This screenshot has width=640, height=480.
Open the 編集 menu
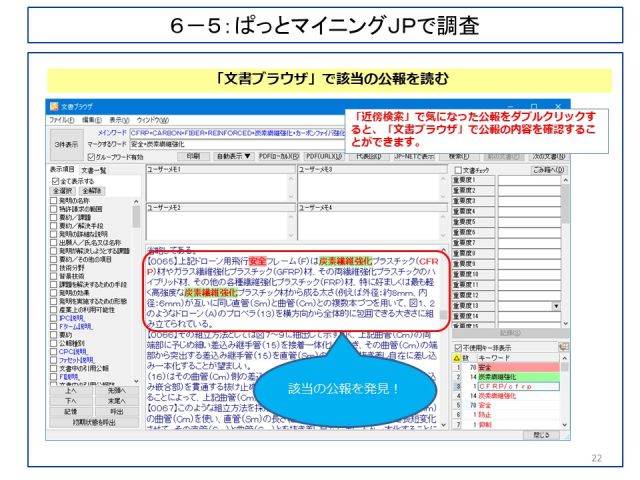pyautogui.click(x=91, y=120)
